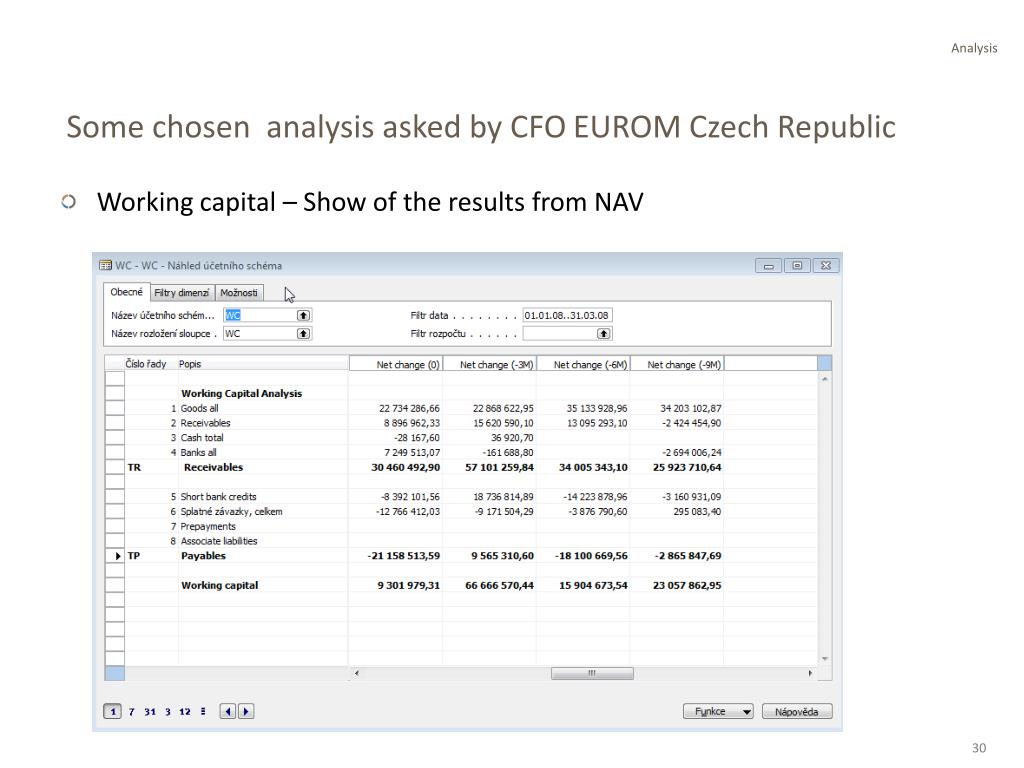Viewport: 1024px width, 768px height.
Task: Maximize the WC account schedule window
Action: [x=797, y=266]
